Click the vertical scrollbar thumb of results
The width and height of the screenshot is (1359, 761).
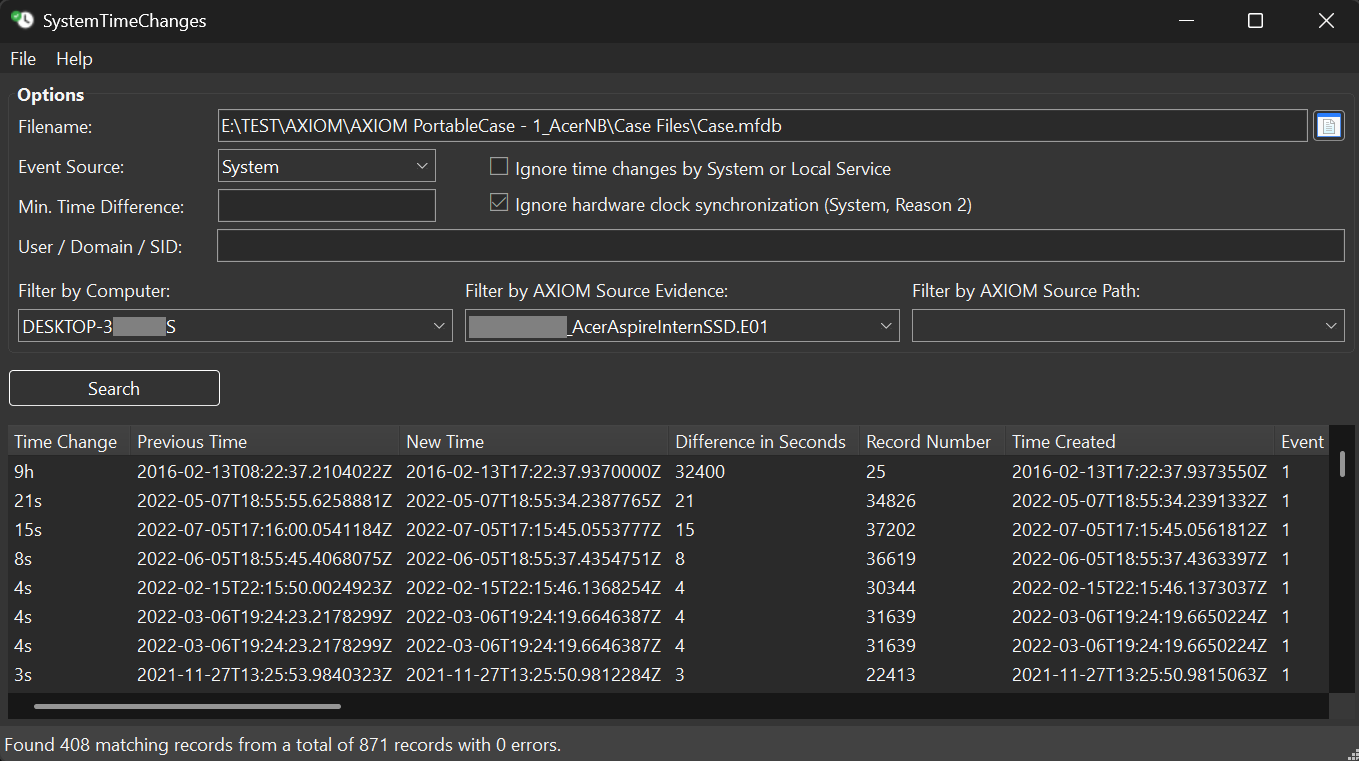1343,464
